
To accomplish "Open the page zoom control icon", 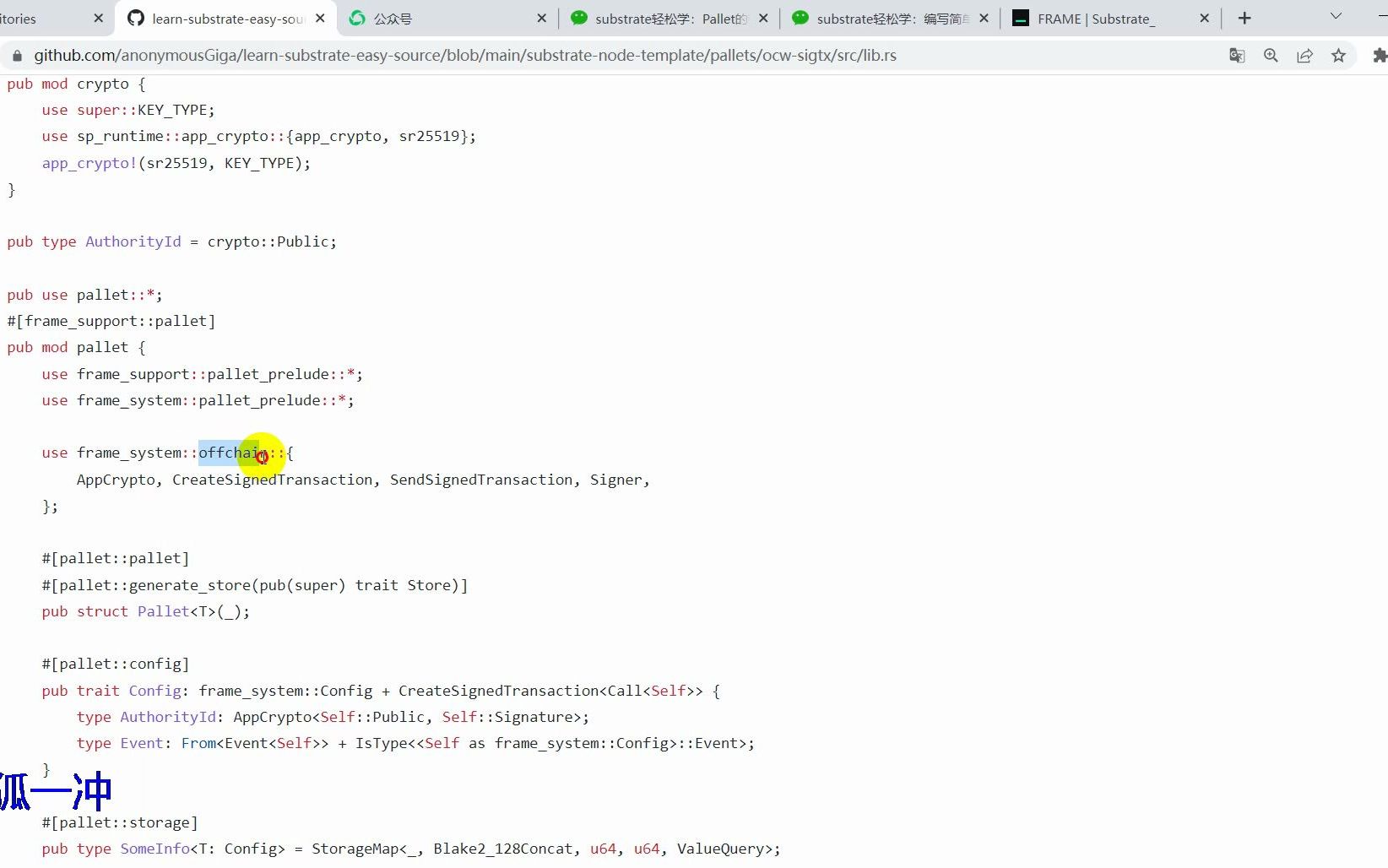I will pyautogui.click(x=1271, y=56).
